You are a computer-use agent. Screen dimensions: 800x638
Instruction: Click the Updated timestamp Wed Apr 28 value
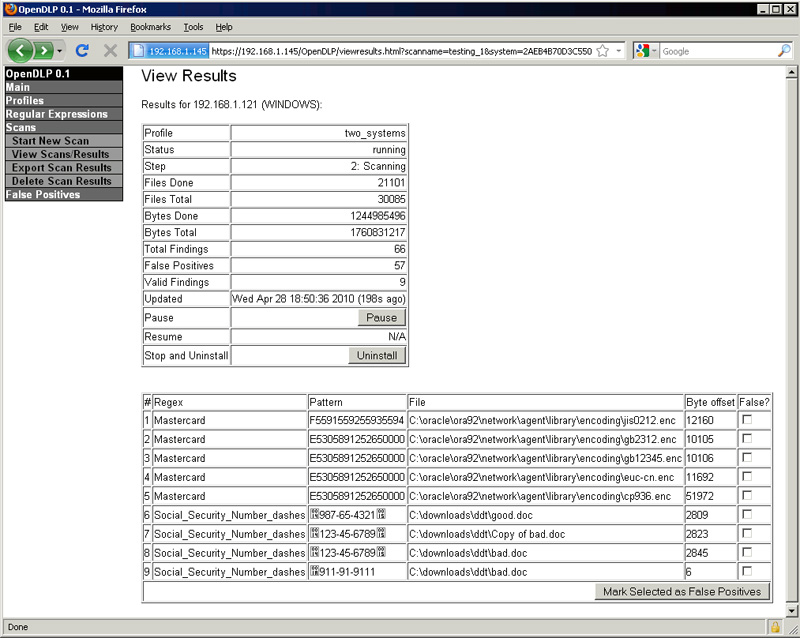pyautogui.click(x=319, y=299)
